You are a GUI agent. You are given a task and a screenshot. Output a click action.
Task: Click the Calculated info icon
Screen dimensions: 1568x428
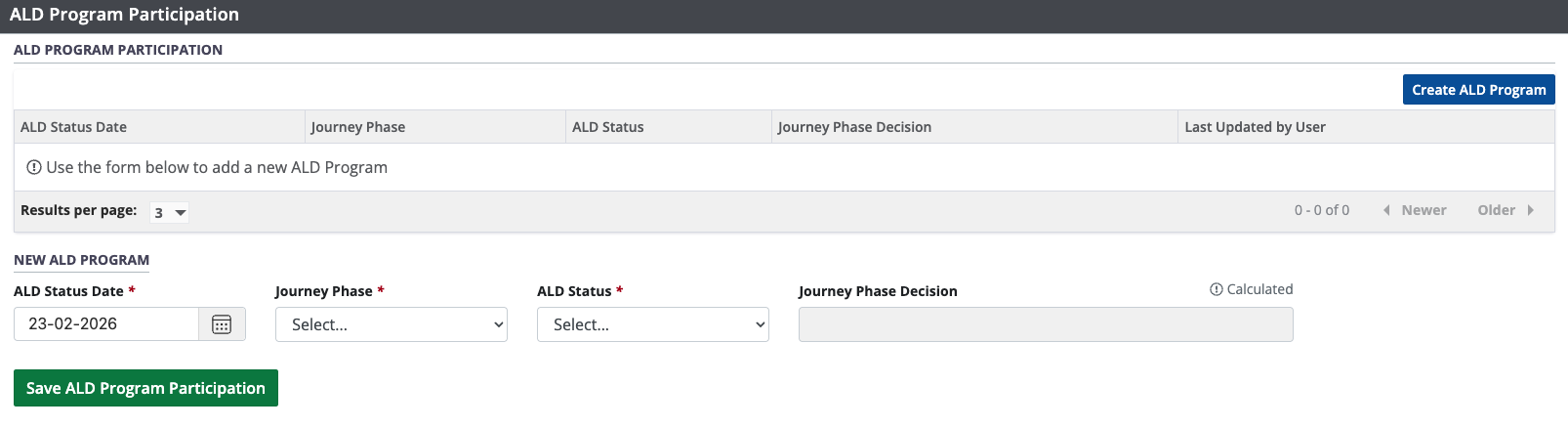point(1216,289)
